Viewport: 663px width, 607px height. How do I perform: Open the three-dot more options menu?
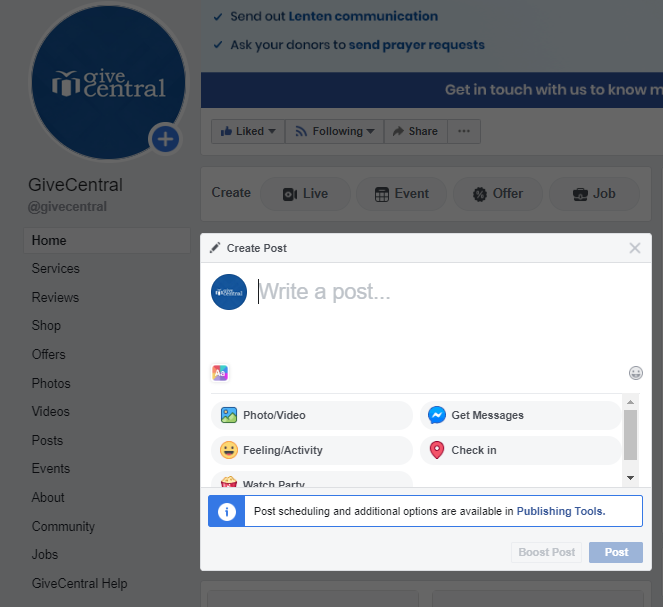coord(464,131)
